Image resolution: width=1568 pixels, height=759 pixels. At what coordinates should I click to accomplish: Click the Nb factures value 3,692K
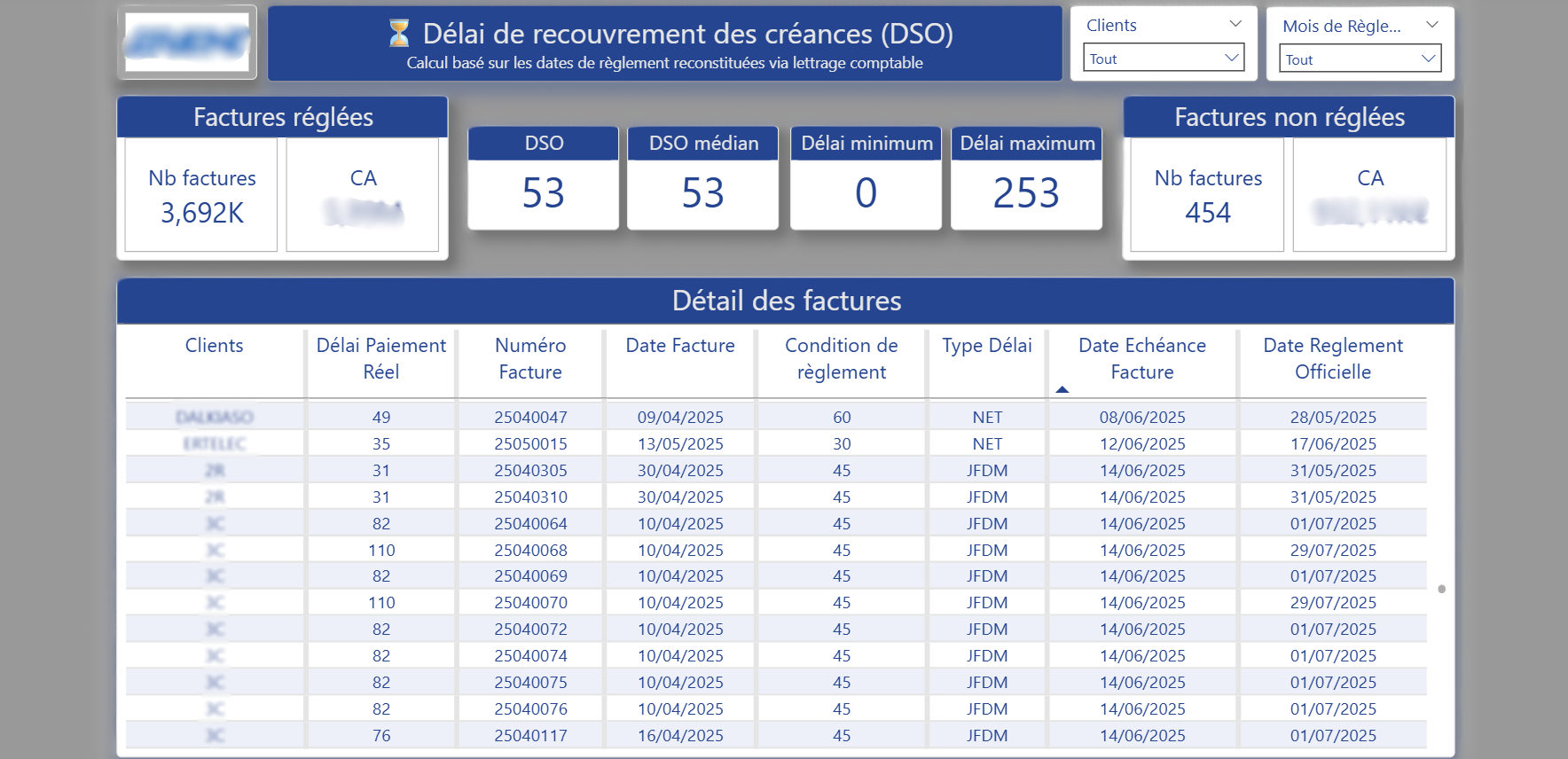click(x=202, y=213)
